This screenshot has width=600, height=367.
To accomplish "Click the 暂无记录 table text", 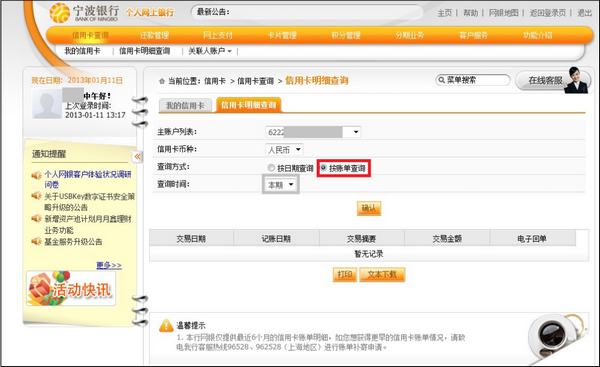I will [369, 254].
